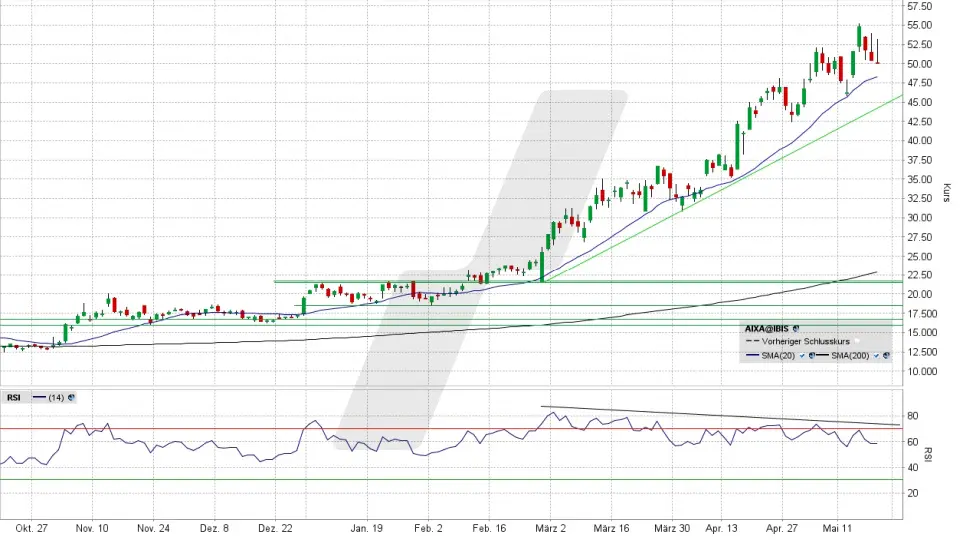Click the März 16 date label
960x540 pixels.
(x=611, y=528)
